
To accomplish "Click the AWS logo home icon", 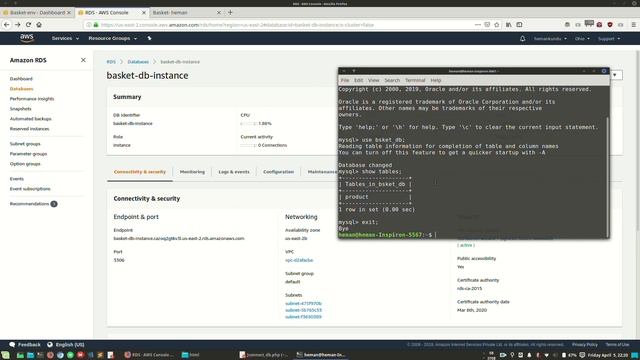I will click(x=27, y=38).
